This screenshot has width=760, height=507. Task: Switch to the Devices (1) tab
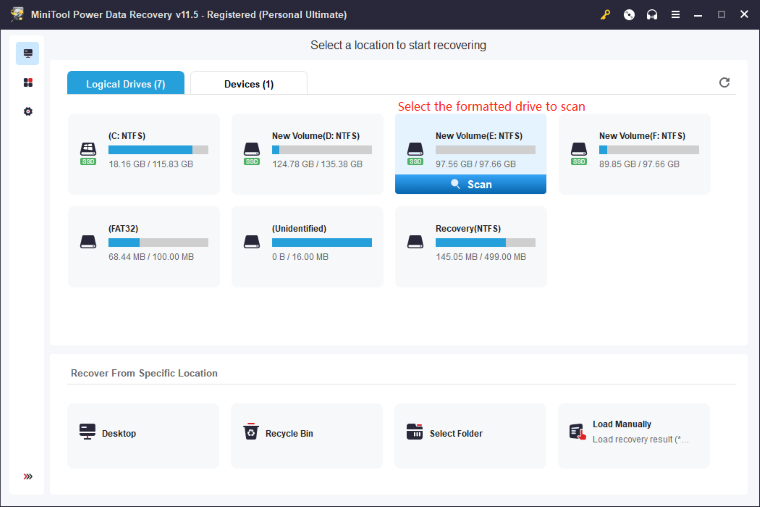[x=249, y=84]
